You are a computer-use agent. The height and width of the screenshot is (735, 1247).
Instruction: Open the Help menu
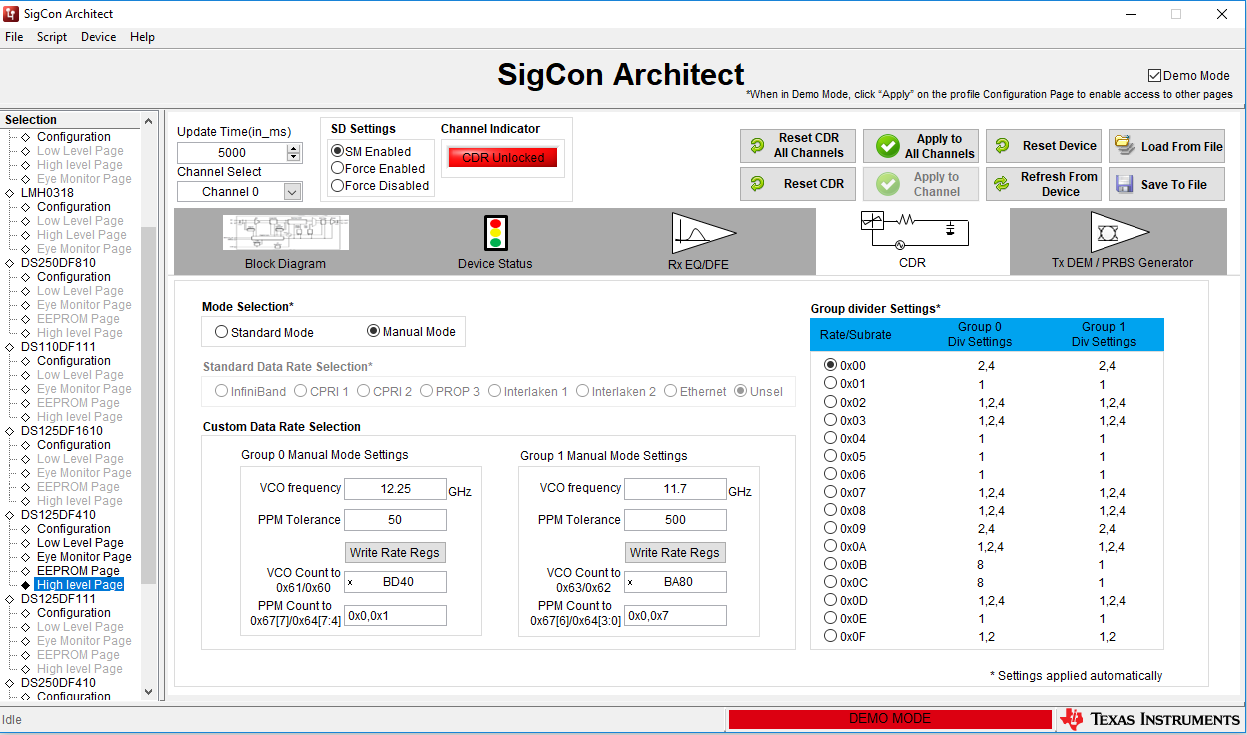(x=143, y=37)
